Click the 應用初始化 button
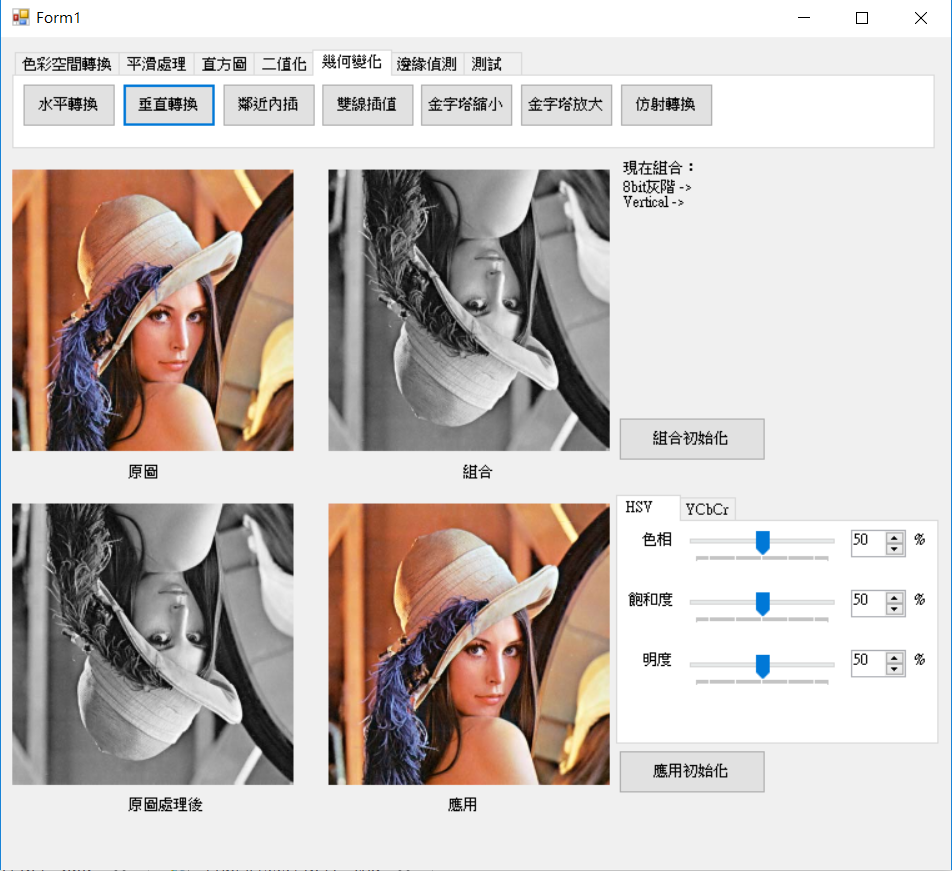 (692, 771)
